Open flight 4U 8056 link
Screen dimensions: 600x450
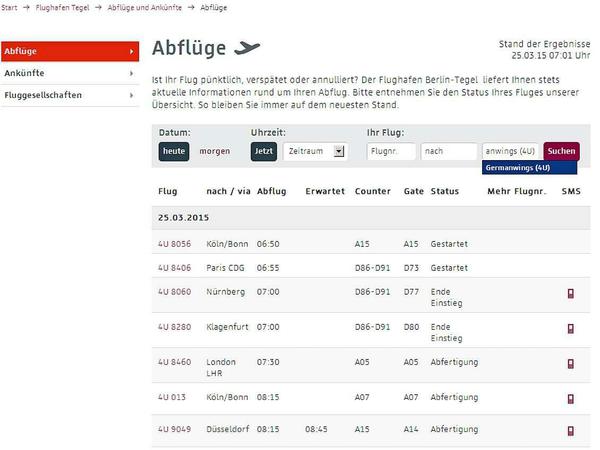pyautogui.click(x=174, y=244)
